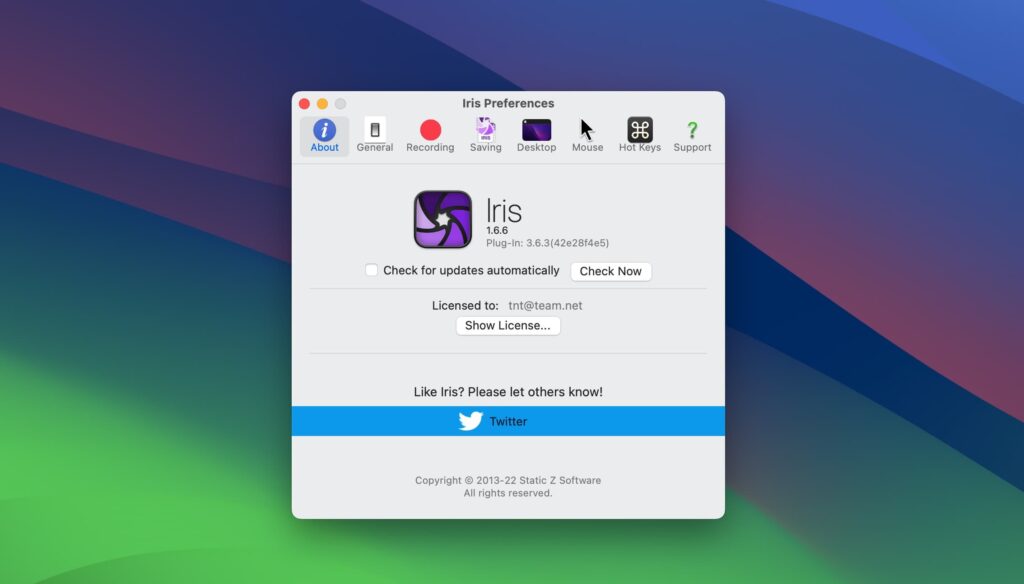The height and width of the screenshot is (584, 1024).
Task: Click the Static Z Software copyright notice
Action: point(507,480)
